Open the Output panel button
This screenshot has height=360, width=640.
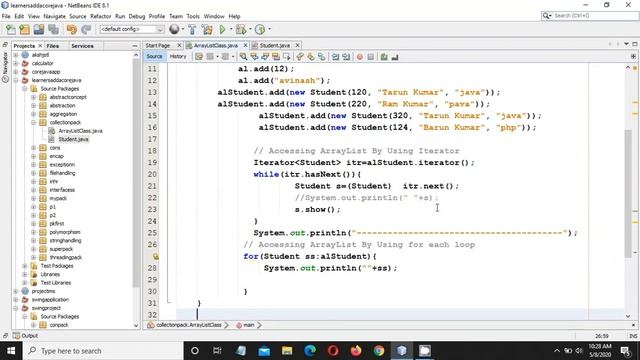tap(25, 336)
